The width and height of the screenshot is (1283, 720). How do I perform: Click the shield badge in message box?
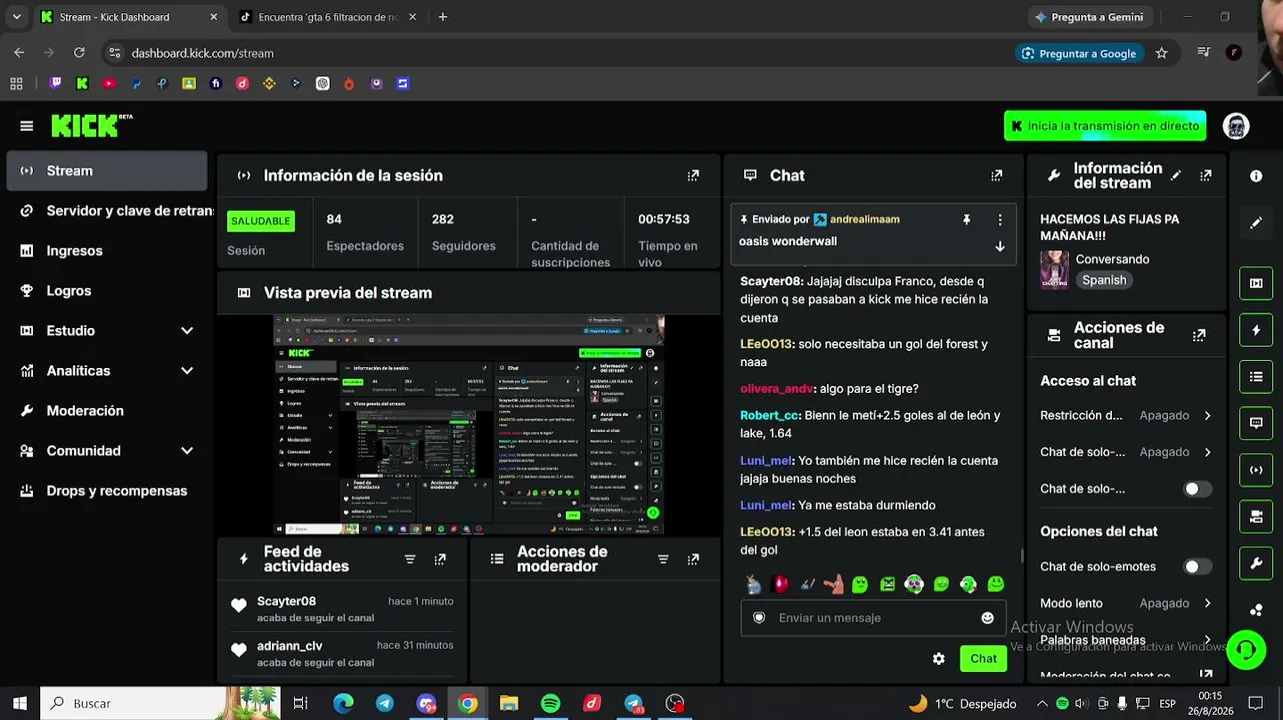click(x=759, y=618)
